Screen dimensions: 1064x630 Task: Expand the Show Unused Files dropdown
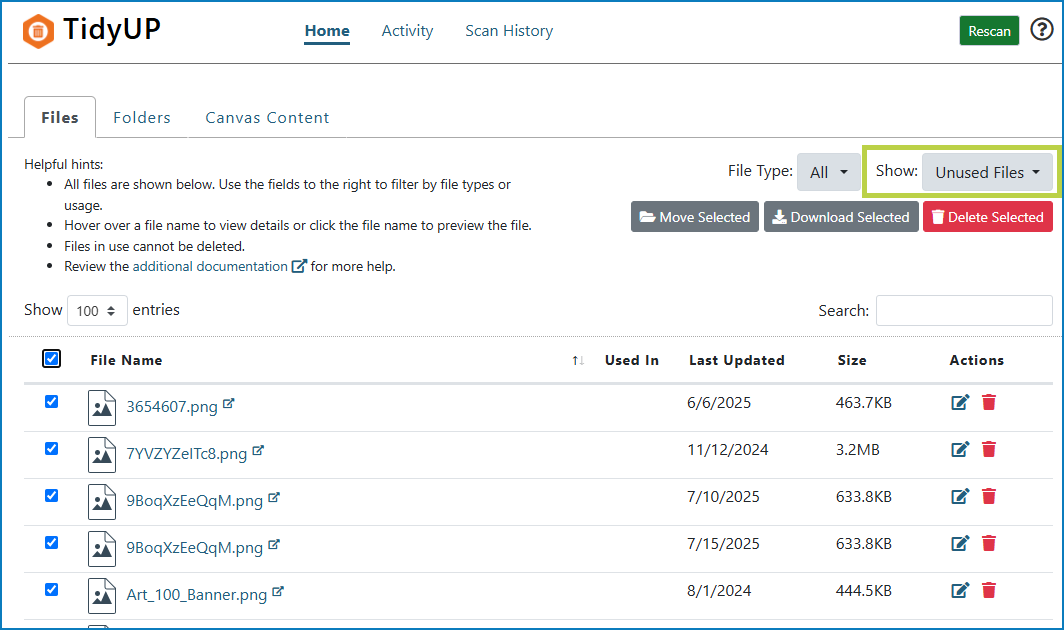987,172
